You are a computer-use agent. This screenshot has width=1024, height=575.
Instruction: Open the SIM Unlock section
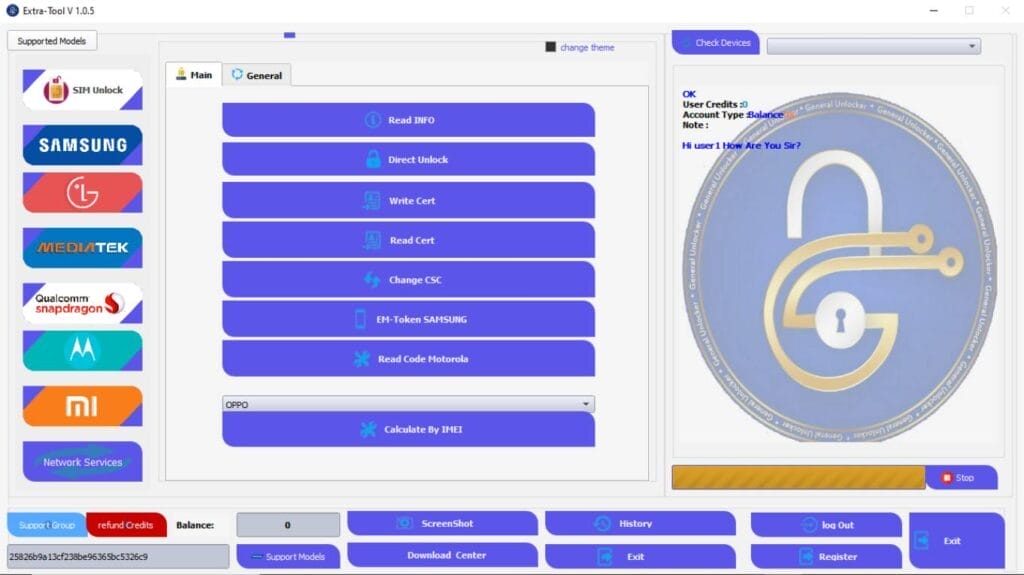pos(83,90)
